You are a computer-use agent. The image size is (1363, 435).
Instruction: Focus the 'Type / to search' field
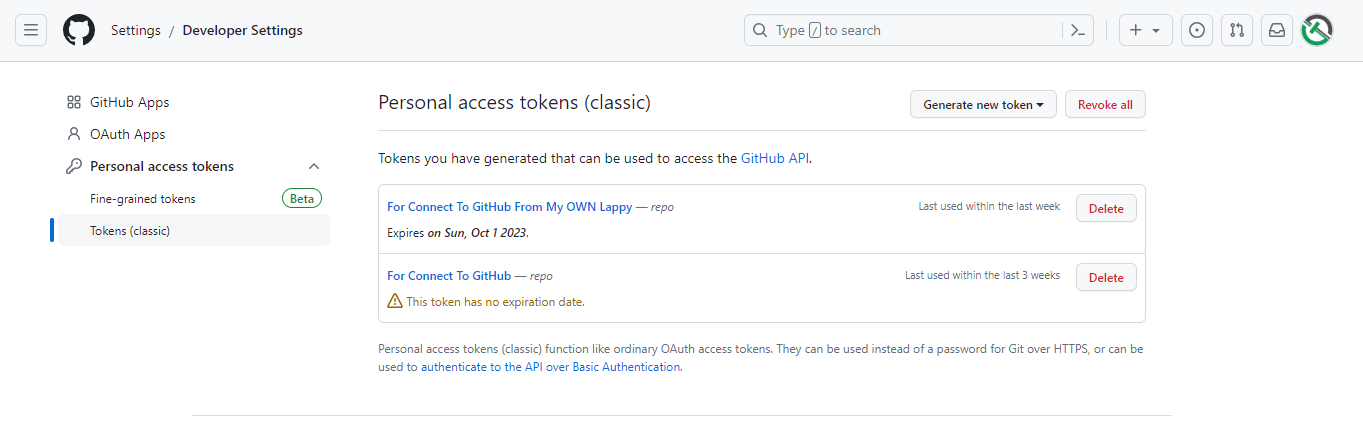pos(919,30)
